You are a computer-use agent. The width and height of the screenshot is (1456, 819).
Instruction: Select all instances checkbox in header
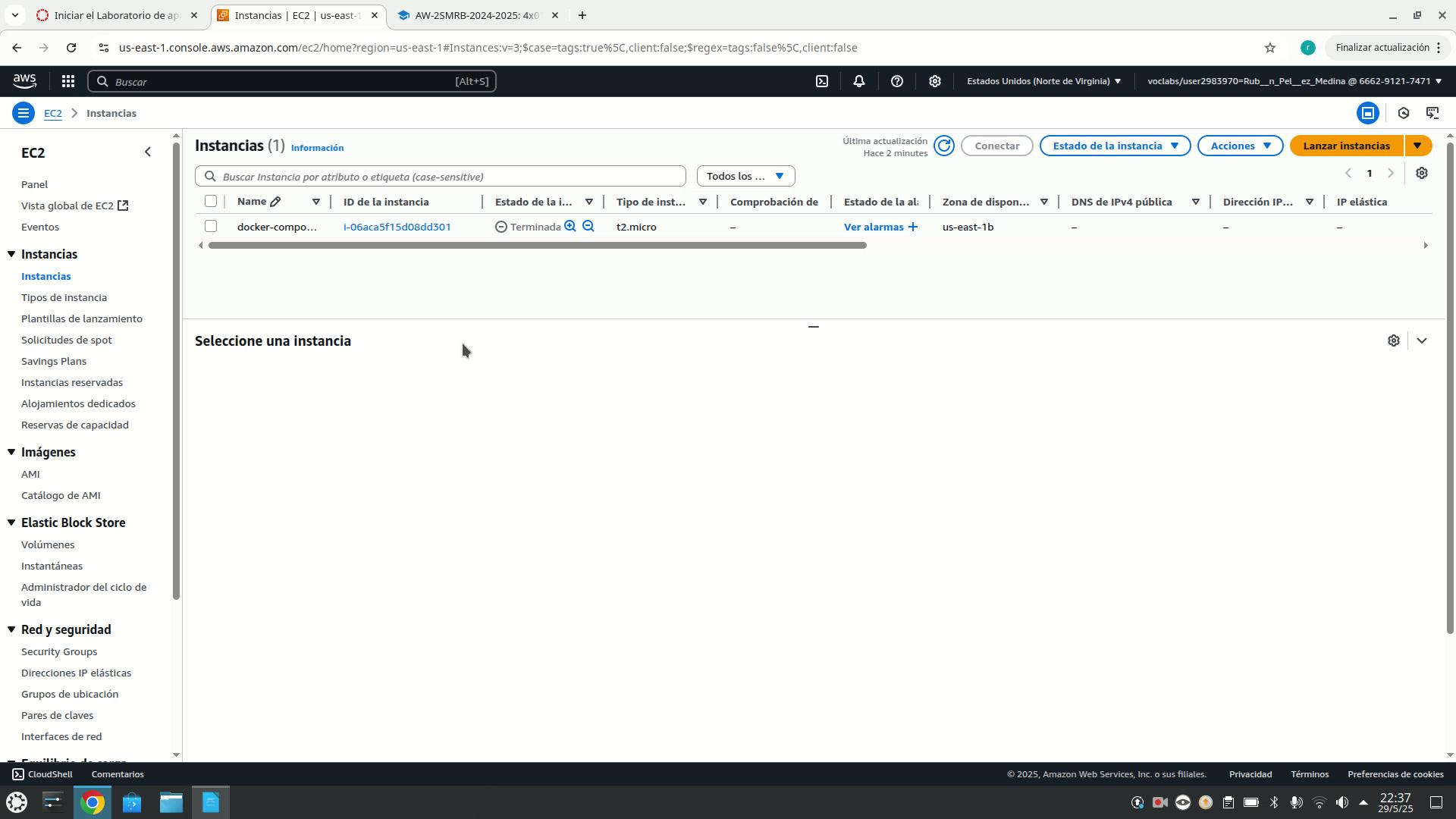pos(211,201)
